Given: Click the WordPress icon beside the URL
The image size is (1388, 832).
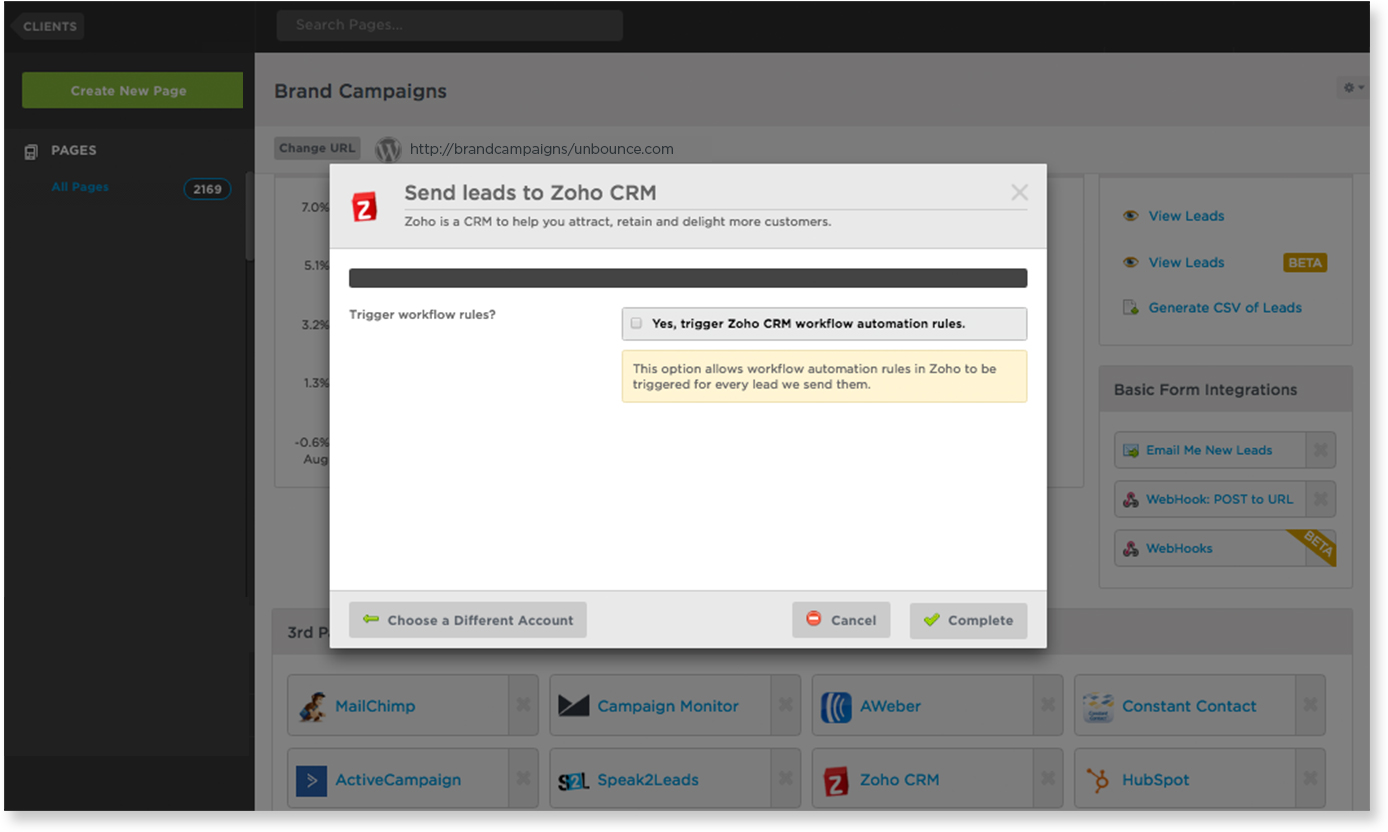Looking at the screenshot, I should pyautogui.click(x=388, y=149).
